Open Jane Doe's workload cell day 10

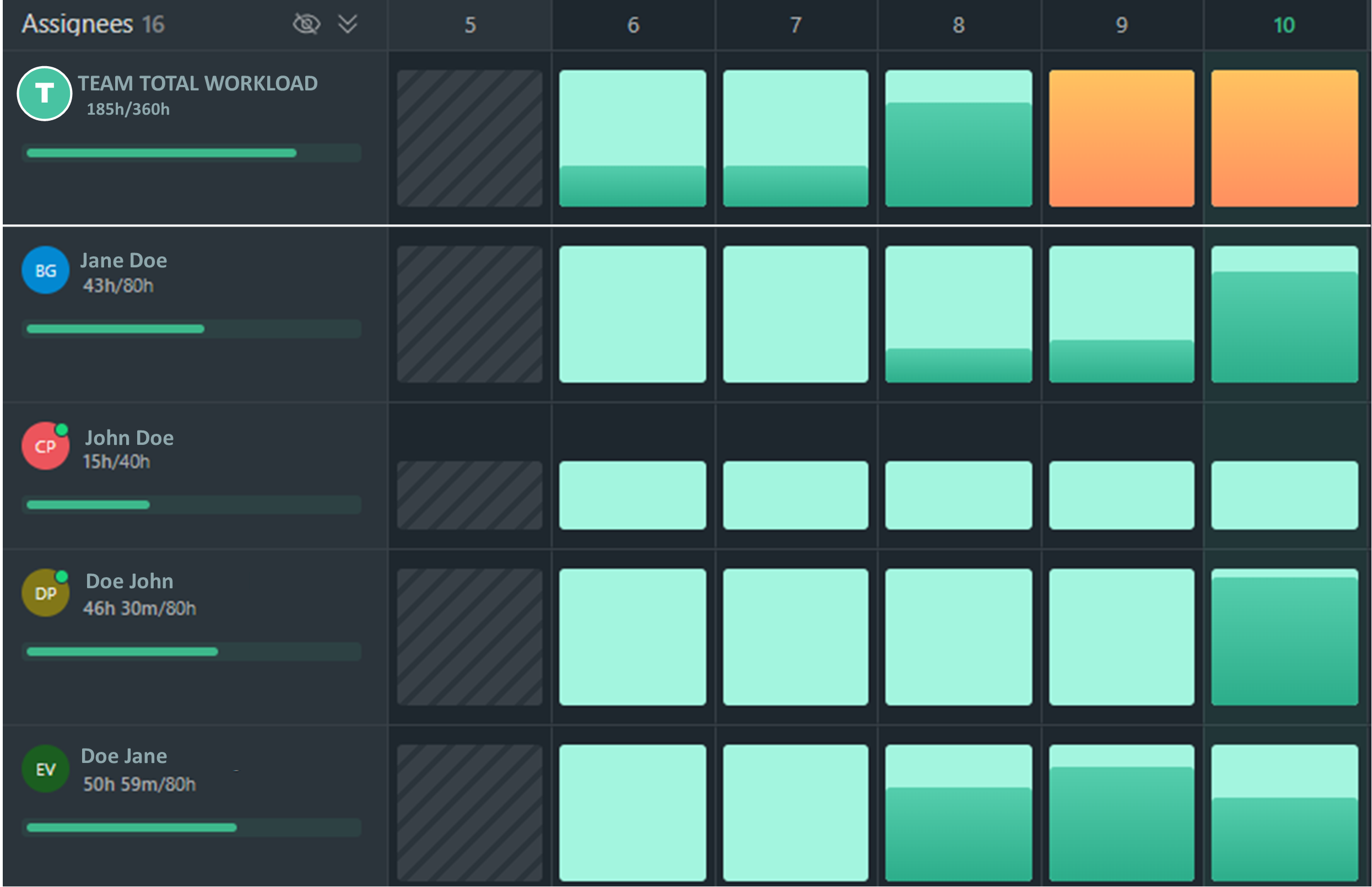1284,314
